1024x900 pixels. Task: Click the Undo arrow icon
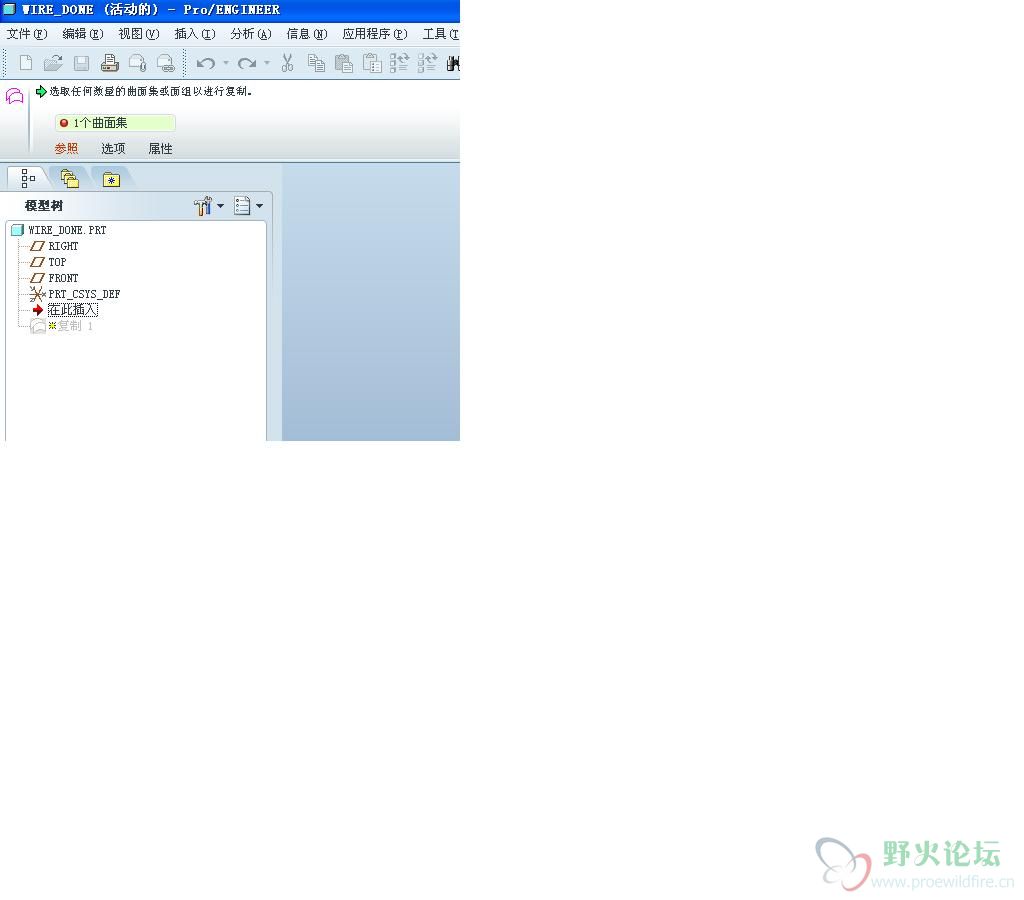coord(206,63)
